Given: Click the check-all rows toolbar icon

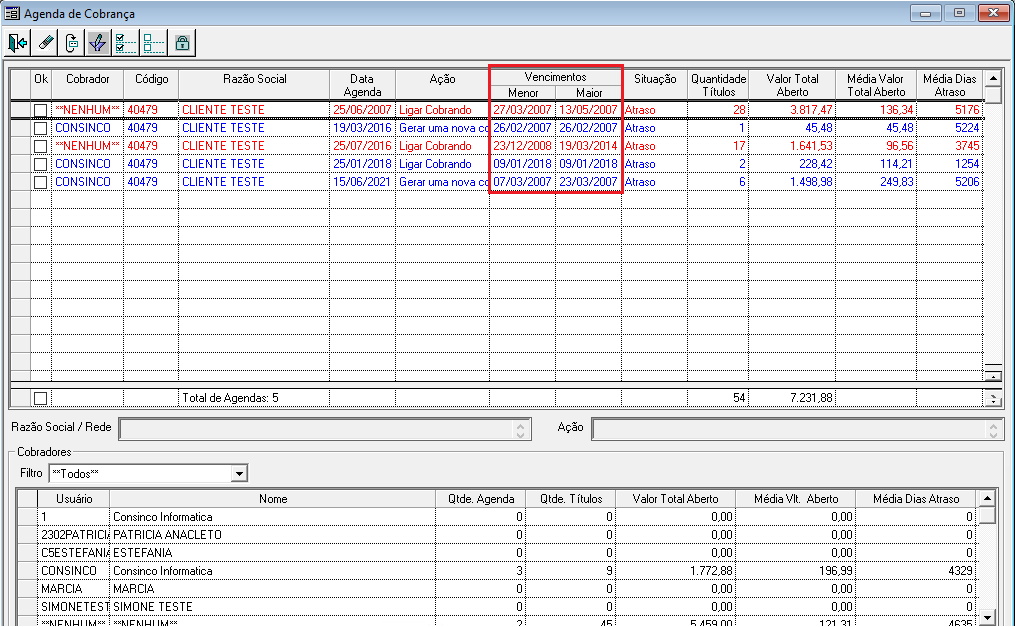Looking at the screenshot, I should (125, 43).
